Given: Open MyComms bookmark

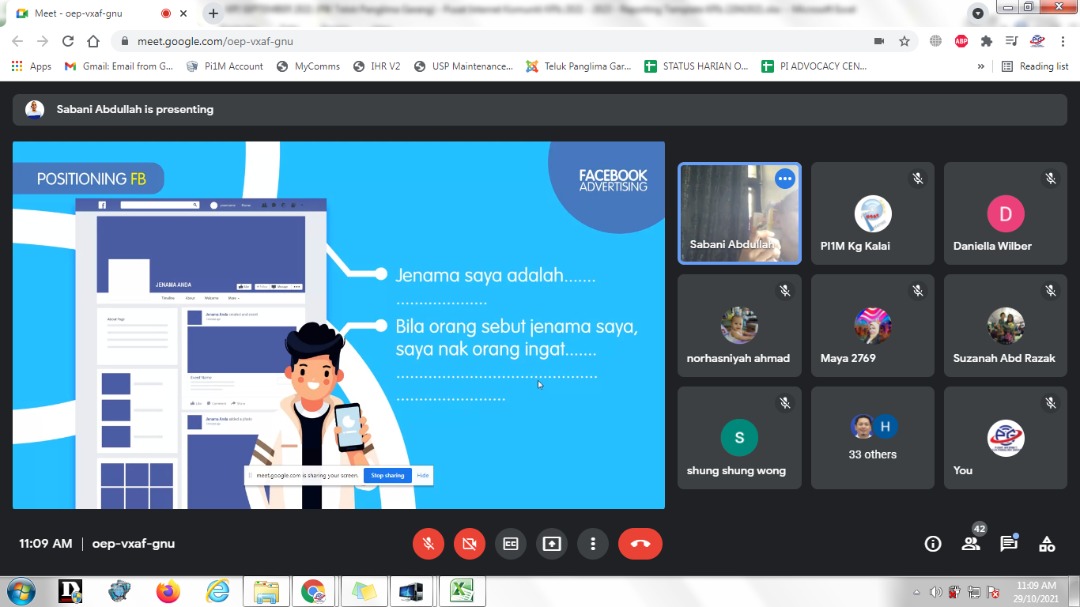Looking at the screenshot, I should [308, 66].
